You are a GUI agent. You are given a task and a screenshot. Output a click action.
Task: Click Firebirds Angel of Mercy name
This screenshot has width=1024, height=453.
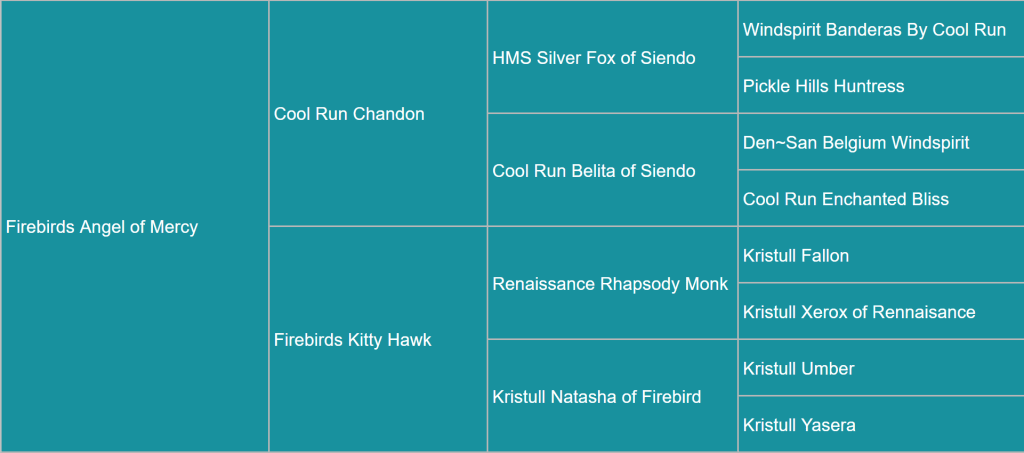tap(102, 227)
